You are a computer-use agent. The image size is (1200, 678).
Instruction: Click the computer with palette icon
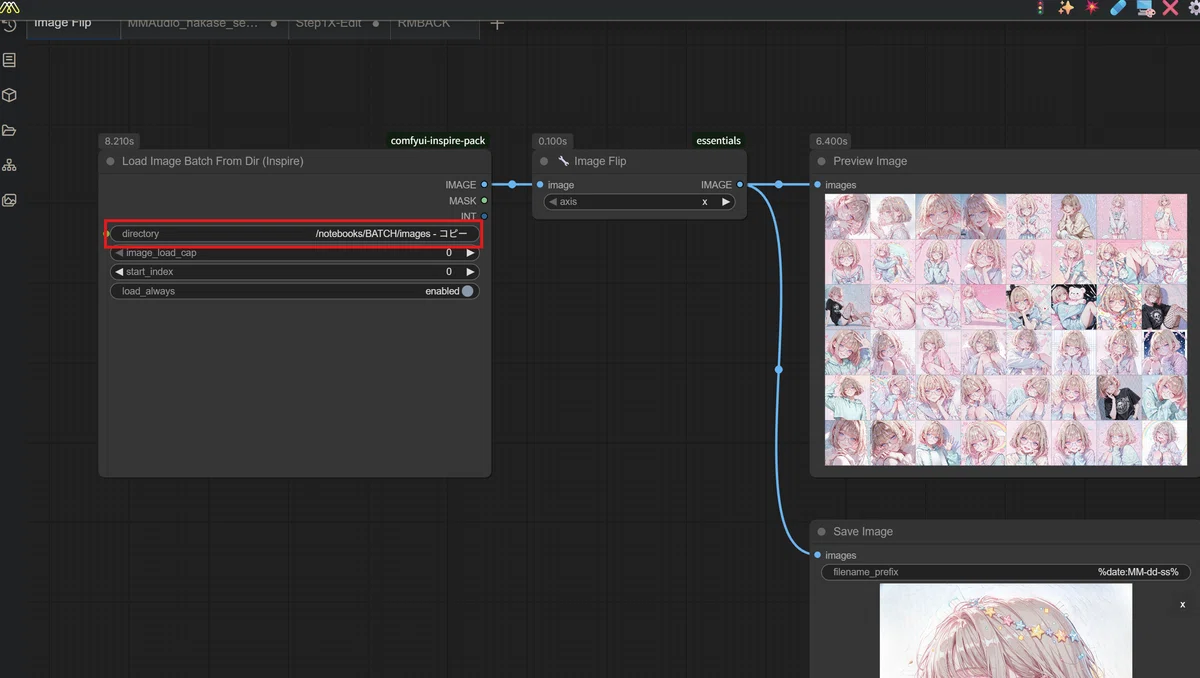pyautogui.click(x=1145, y=9)
